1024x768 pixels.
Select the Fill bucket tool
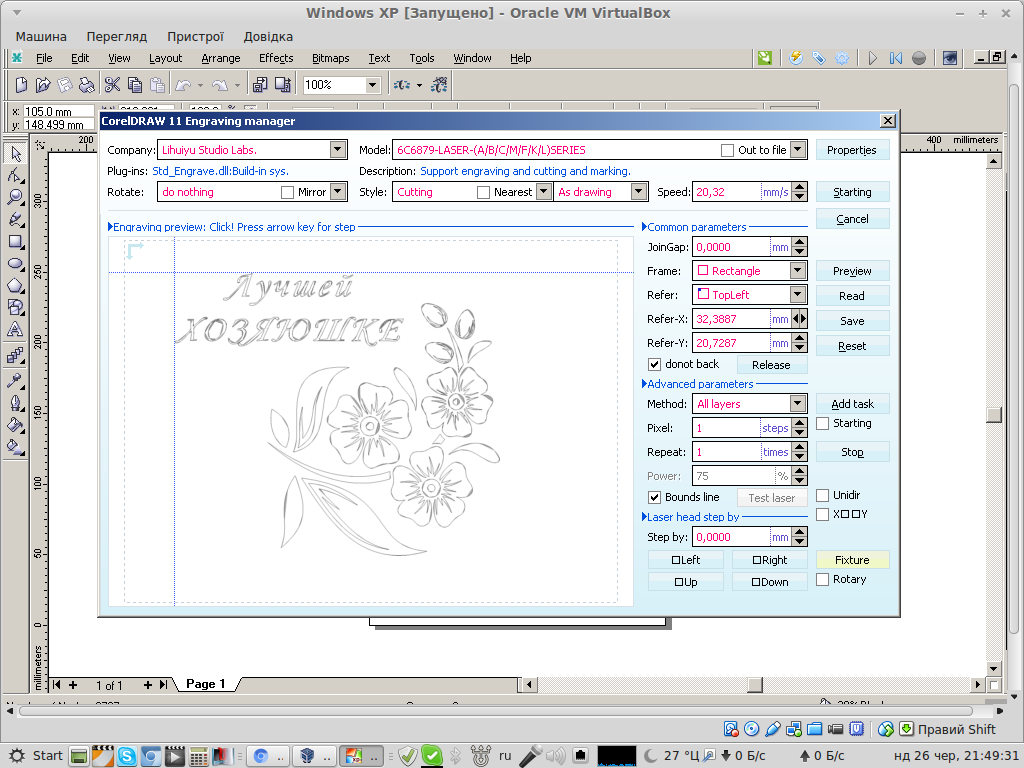[16, 424]
